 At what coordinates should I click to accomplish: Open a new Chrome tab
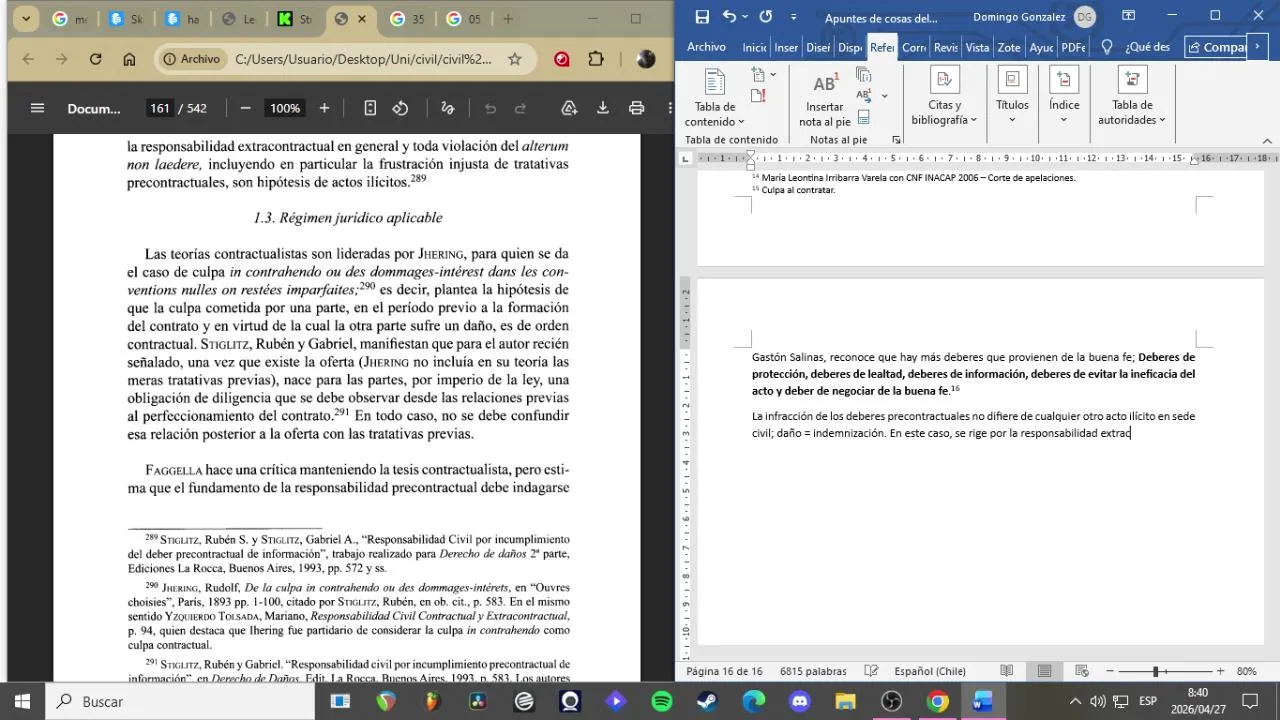point(508,19)
